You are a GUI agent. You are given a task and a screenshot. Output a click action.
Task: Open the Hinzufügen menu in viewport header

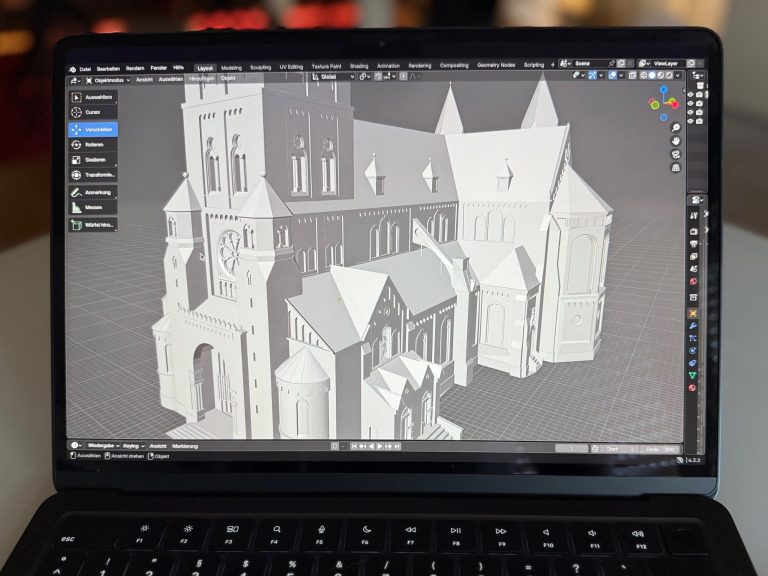201,78
